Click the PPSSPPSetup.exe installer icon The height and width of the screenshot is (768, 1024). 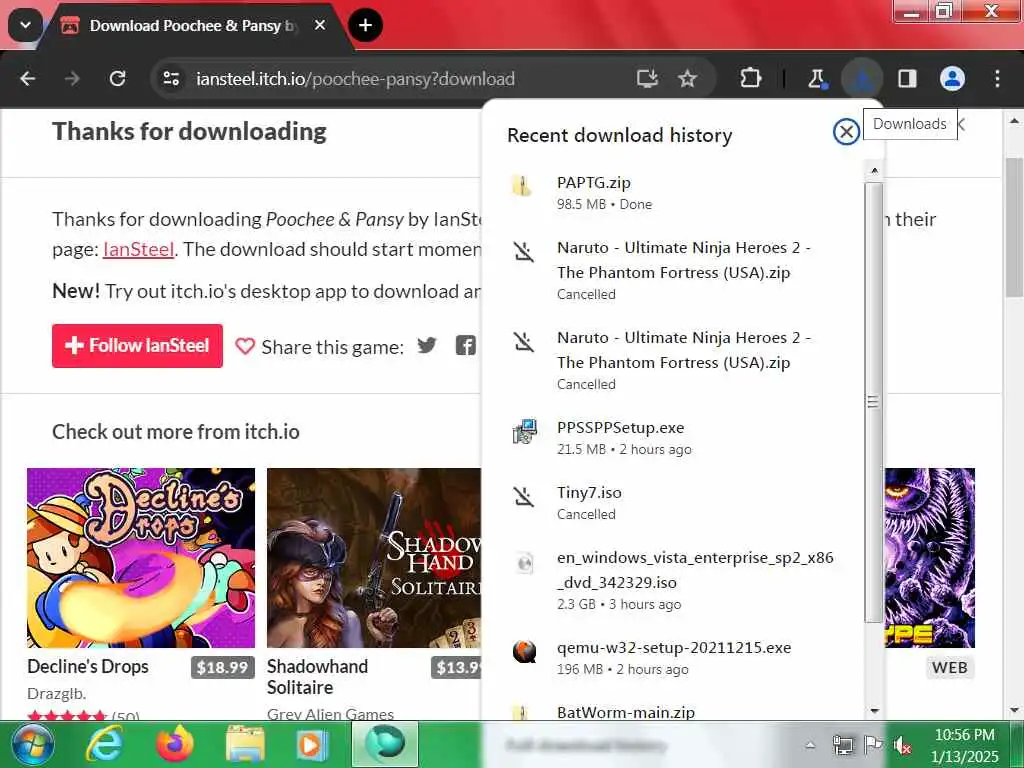(524, 431)
